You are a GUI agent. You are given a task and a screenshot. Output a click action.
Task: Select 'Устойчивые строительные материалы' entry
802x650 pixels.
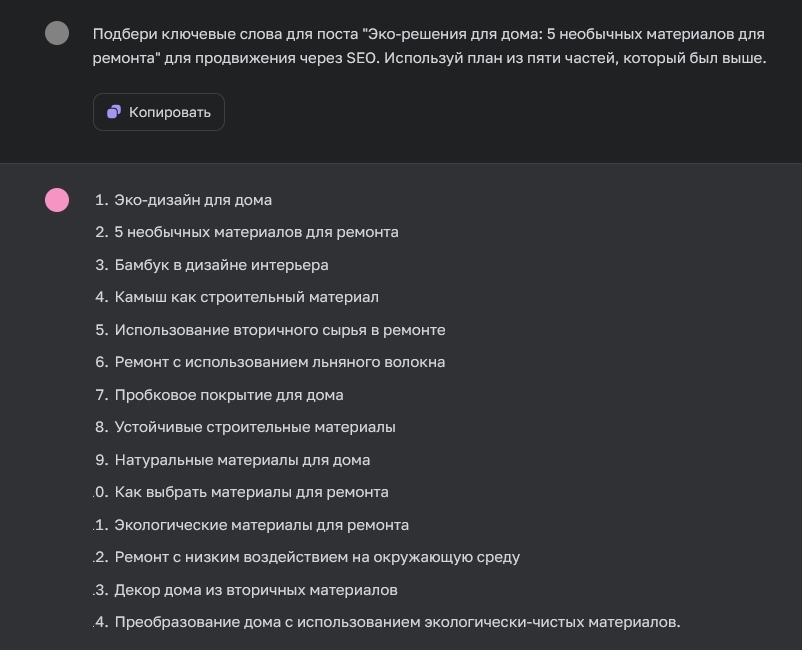(256, 427)
